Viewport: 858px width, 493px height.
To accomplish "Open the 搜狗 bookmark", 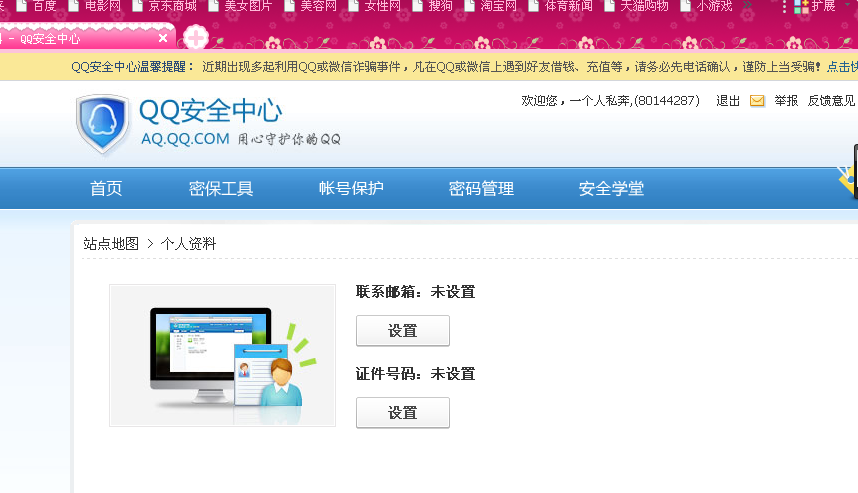I will point(433,6).
